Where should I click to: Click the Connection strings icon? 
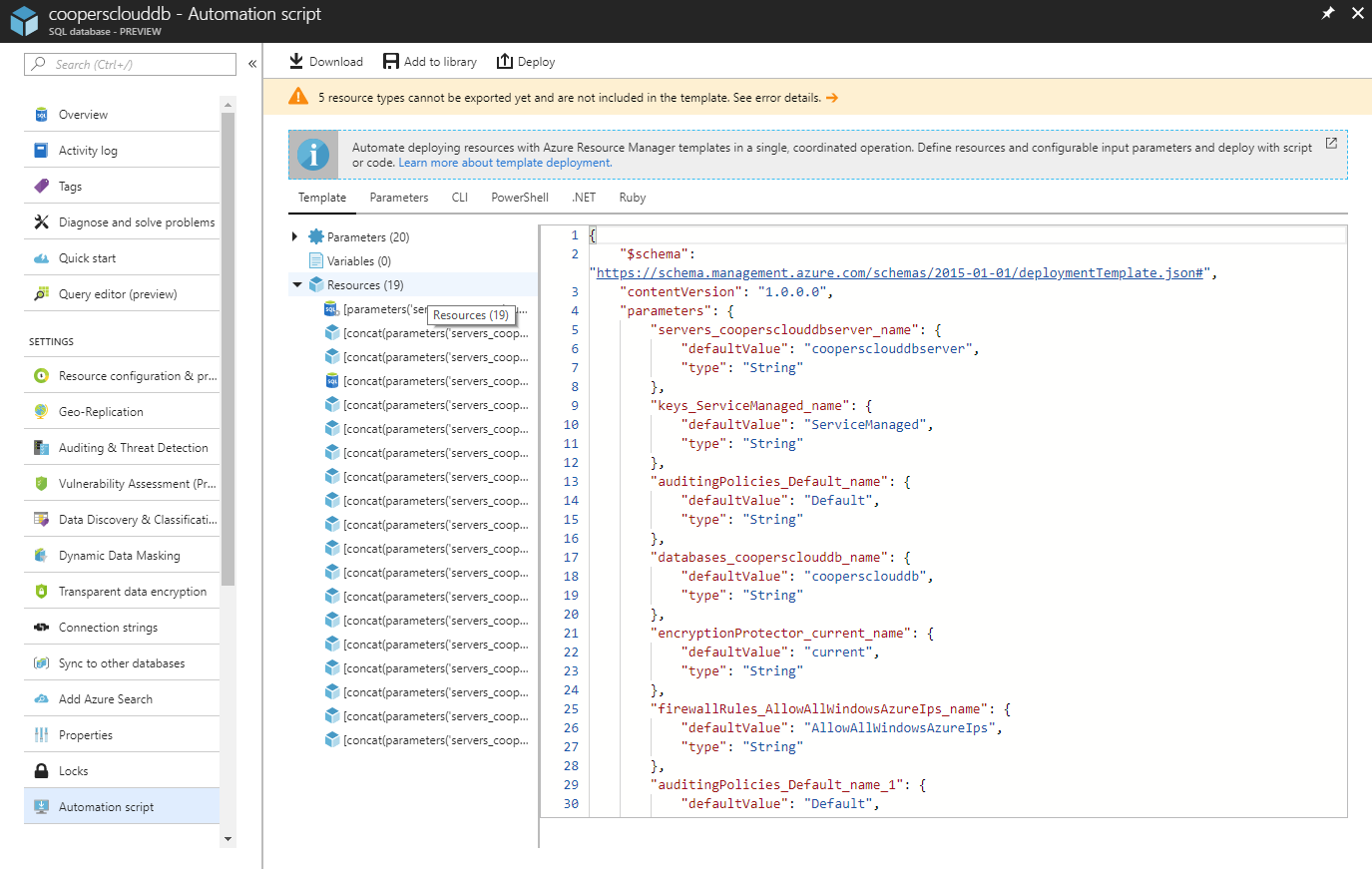[41, 628]
